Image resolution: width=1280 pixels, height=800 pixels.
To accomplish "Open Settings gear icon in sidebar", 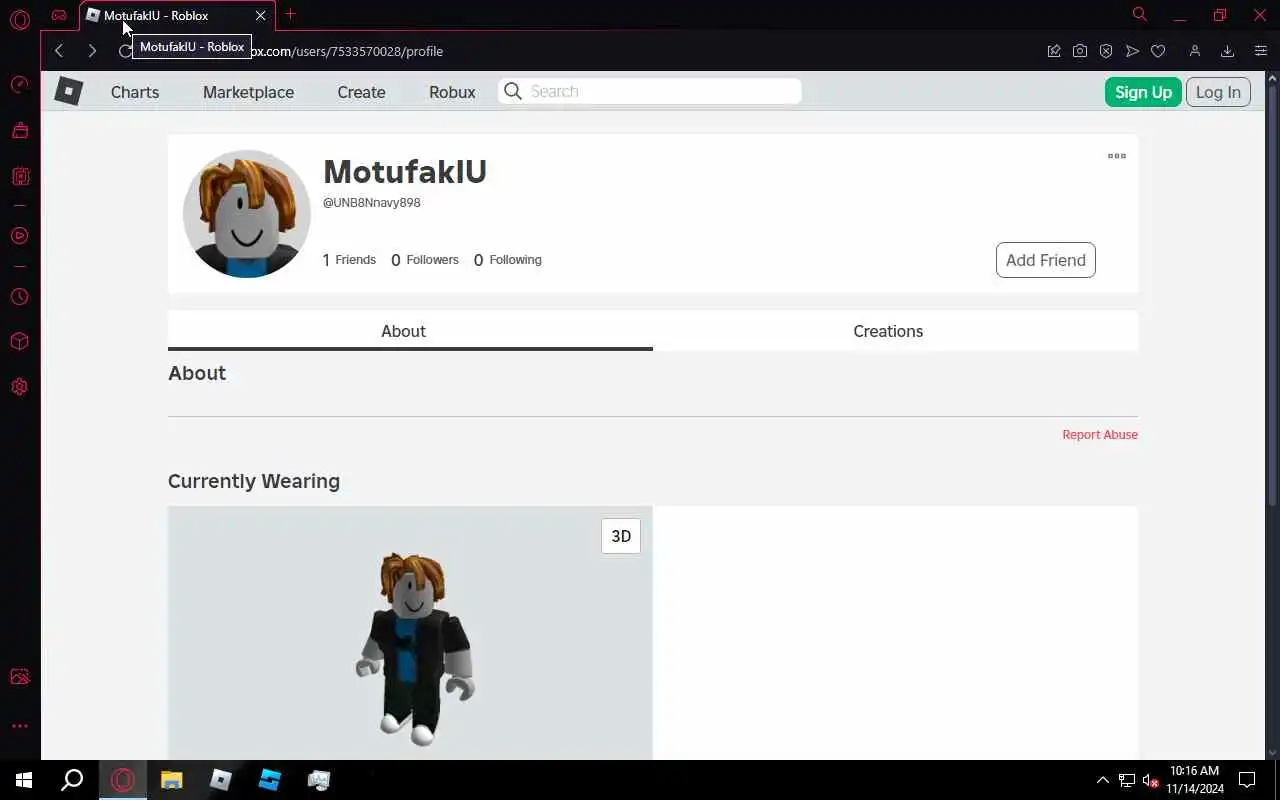I will click(19, 387).
